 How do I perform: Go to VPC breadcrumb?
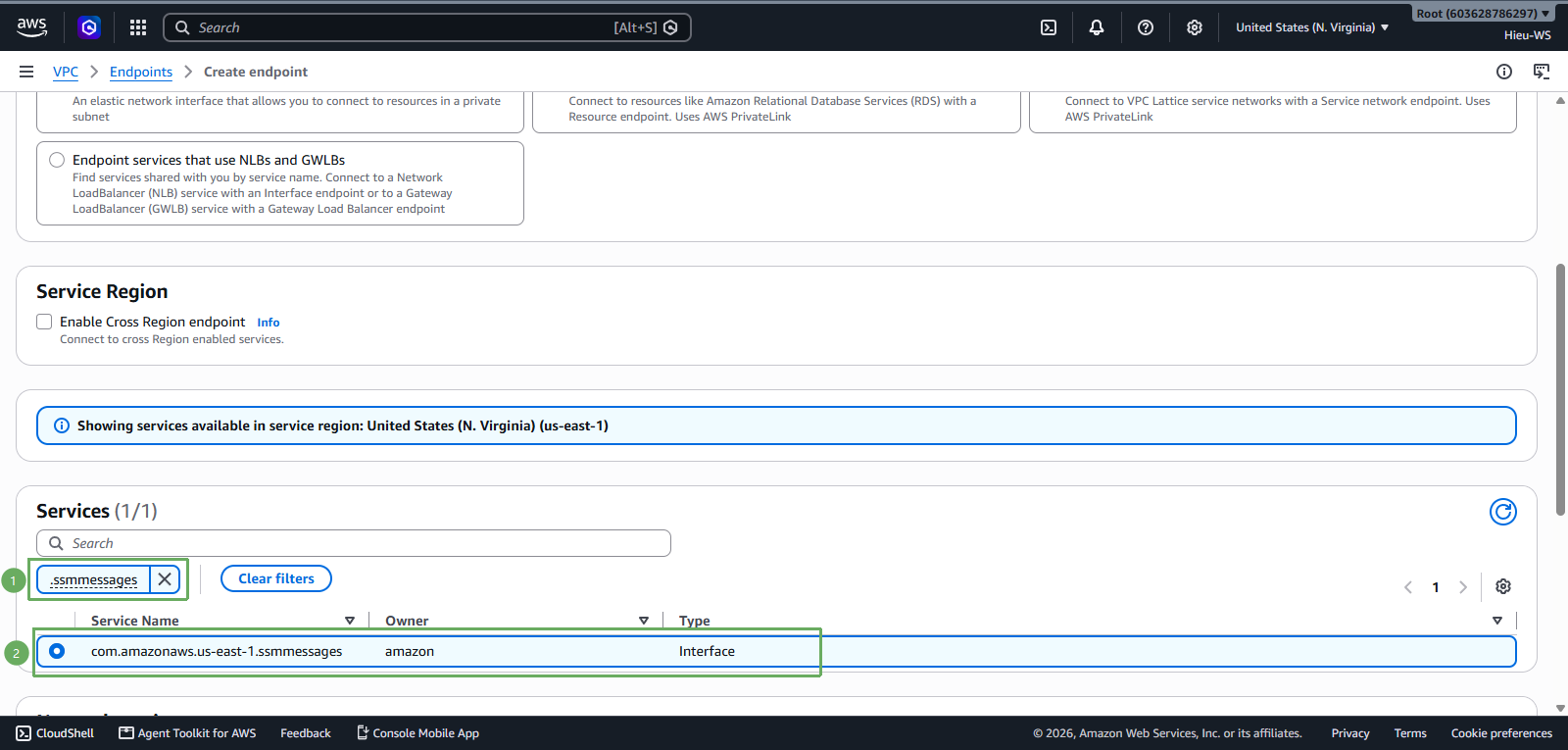66,72
